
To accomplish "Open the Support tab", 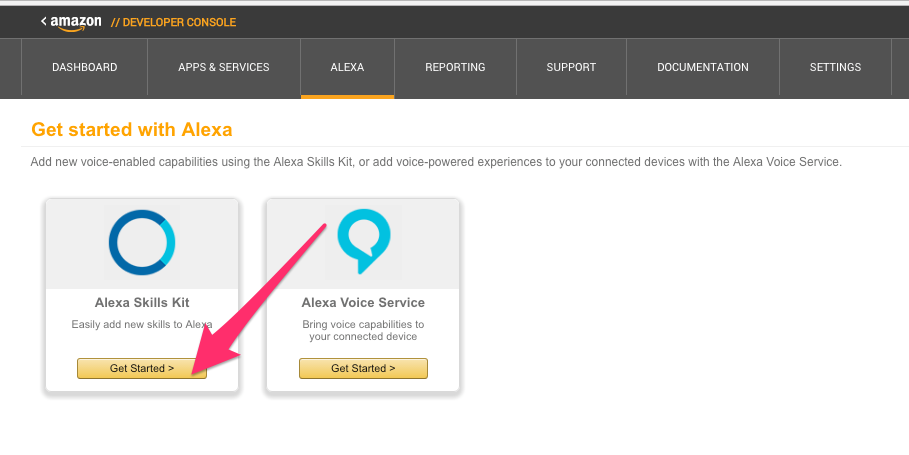I will pos(571,68).
